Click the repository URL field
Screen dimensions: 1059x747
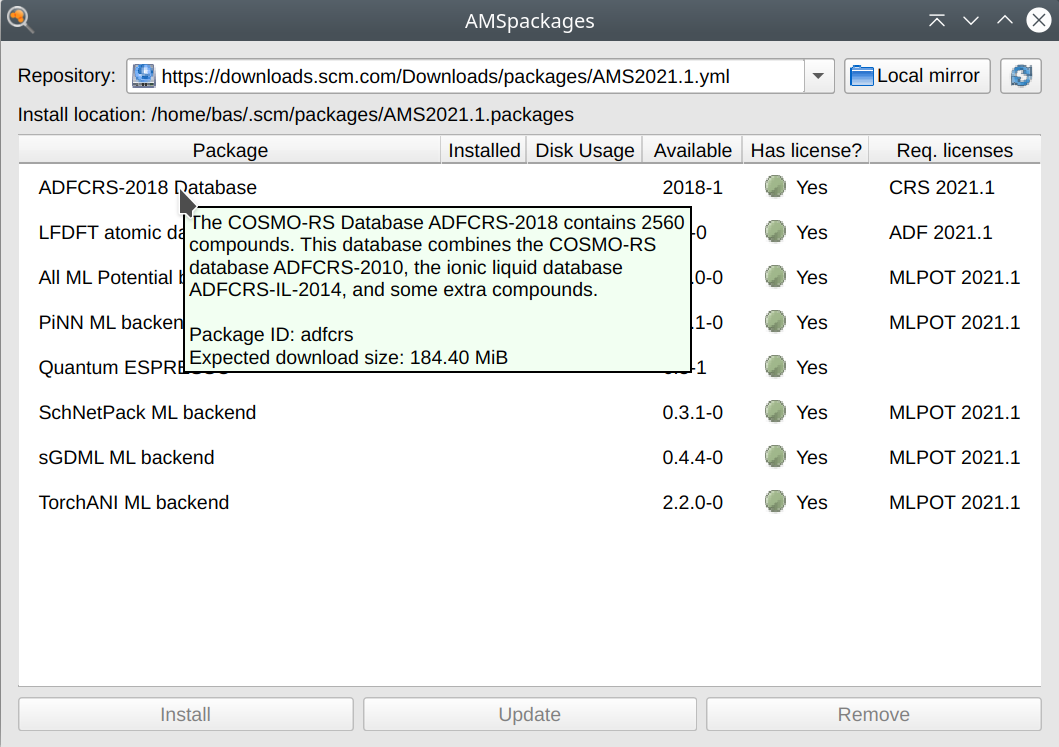tap(466, 76)
